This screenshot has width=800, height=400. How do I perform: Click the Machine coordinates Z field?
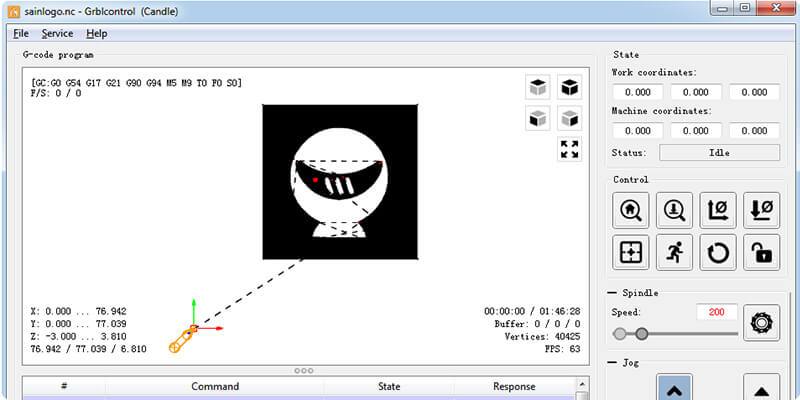755,131
